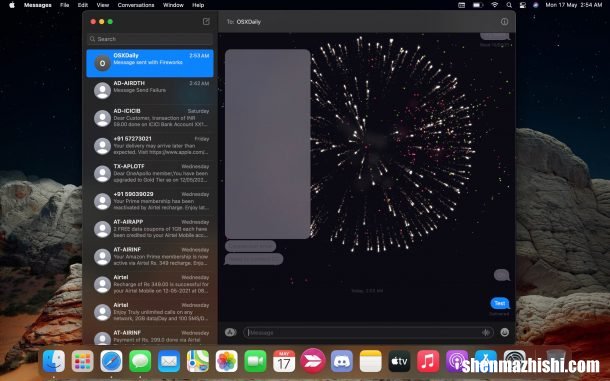This screenshot has width=610, height=381.
Task: Compose a new message with the pencil icon
Action: coord(206,21)
